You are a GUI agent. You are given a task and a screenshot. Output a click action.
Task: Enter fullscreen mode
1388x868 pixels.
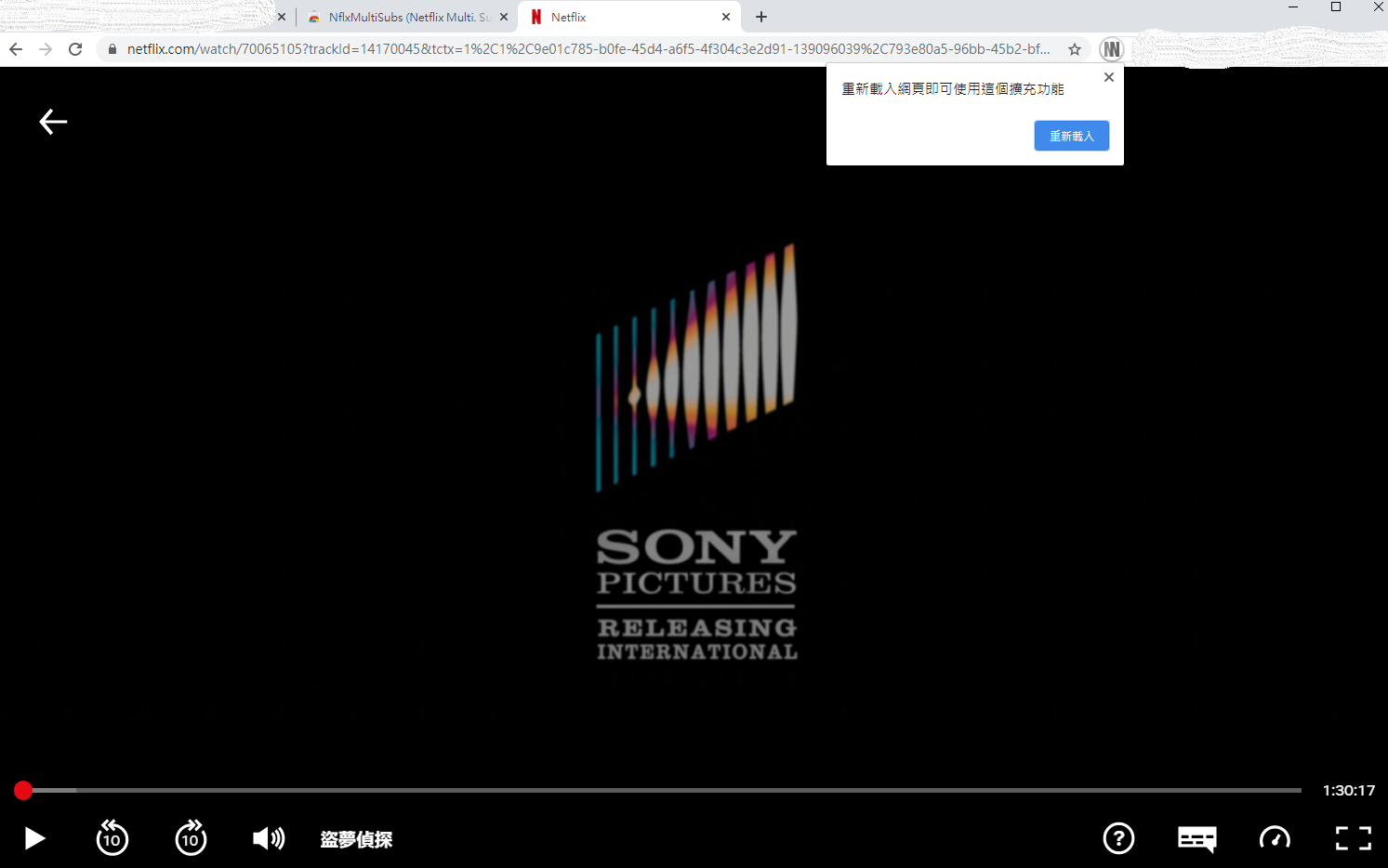click(1353, 838)
